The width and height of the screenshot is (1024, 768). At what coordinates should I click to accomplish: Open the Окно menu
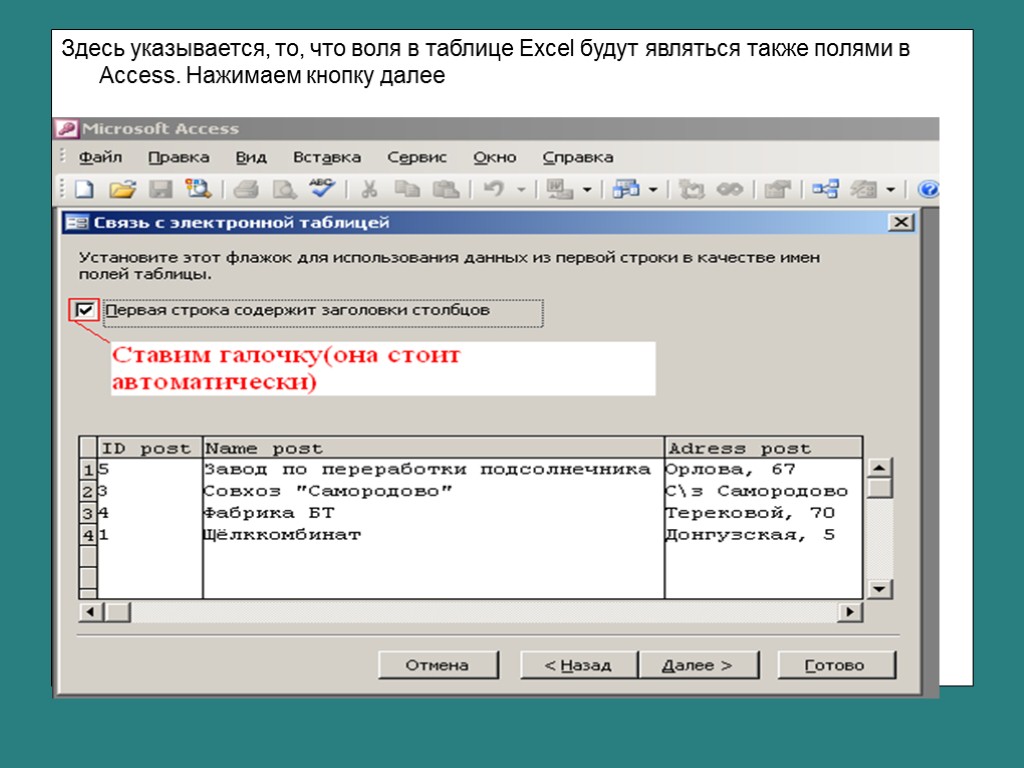494,157
